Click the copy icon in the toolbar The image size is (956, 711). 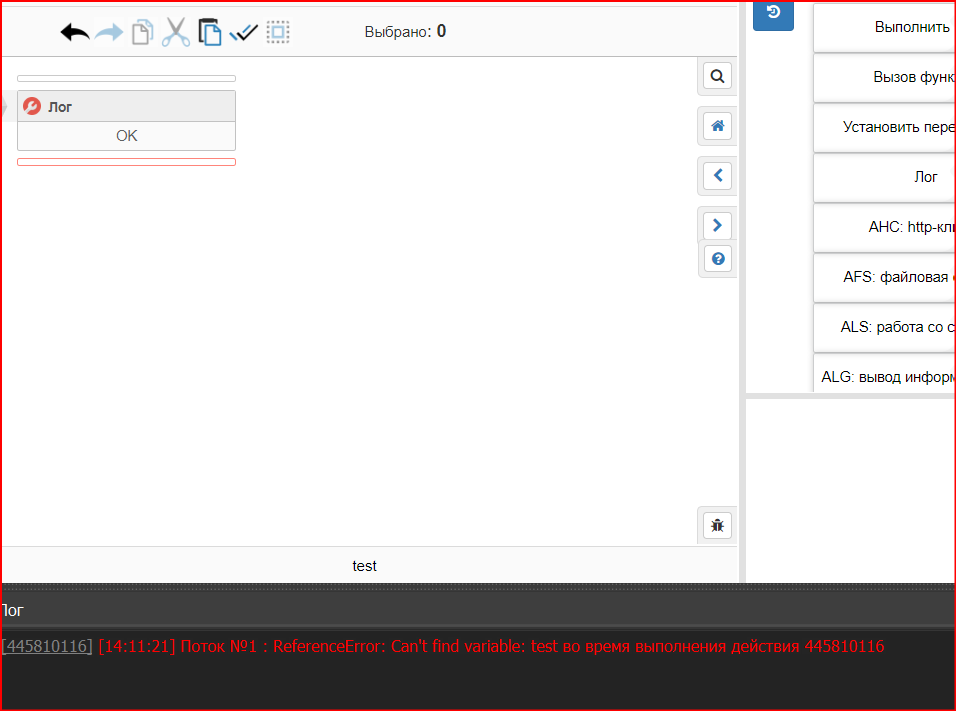[143, 32]
